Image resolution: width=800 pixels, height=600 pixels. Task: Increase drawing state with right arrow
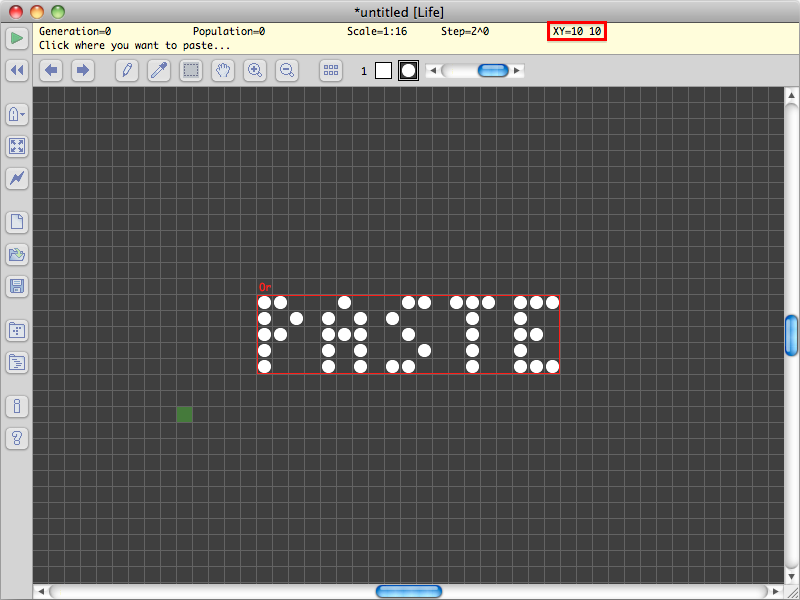(517, 70)
